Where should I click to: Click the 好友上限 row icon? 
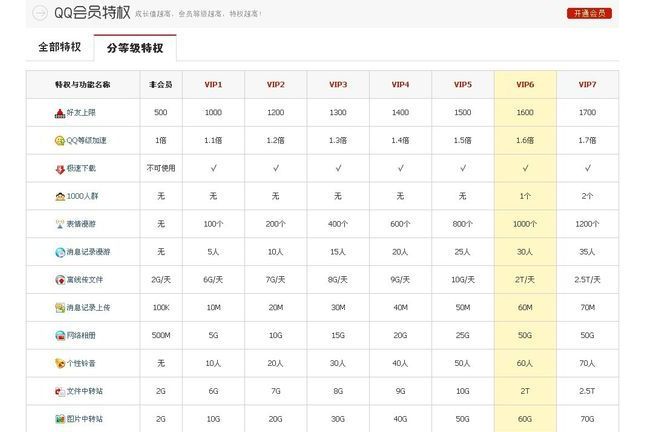pos(60,113)
